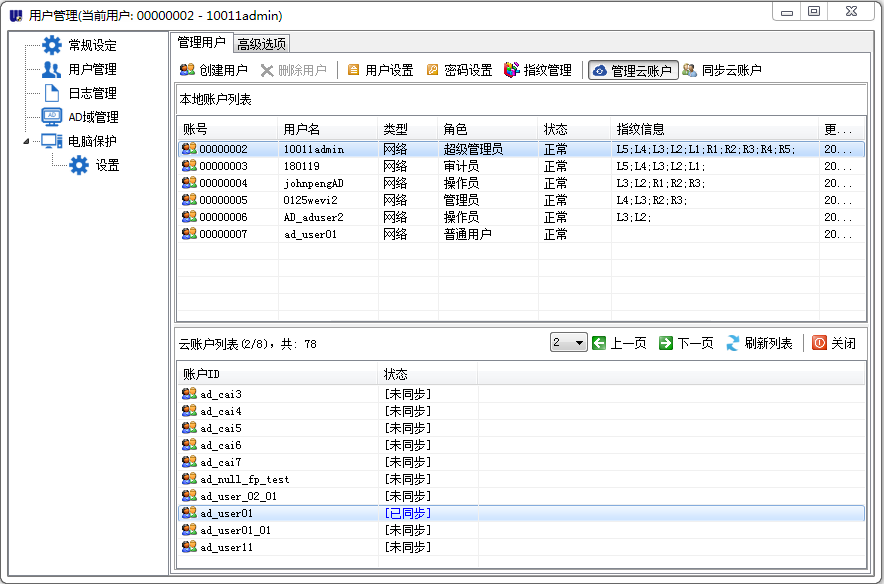Select user icon of account 00000002
Screen dimensions: 884x584
click(189, 149)
